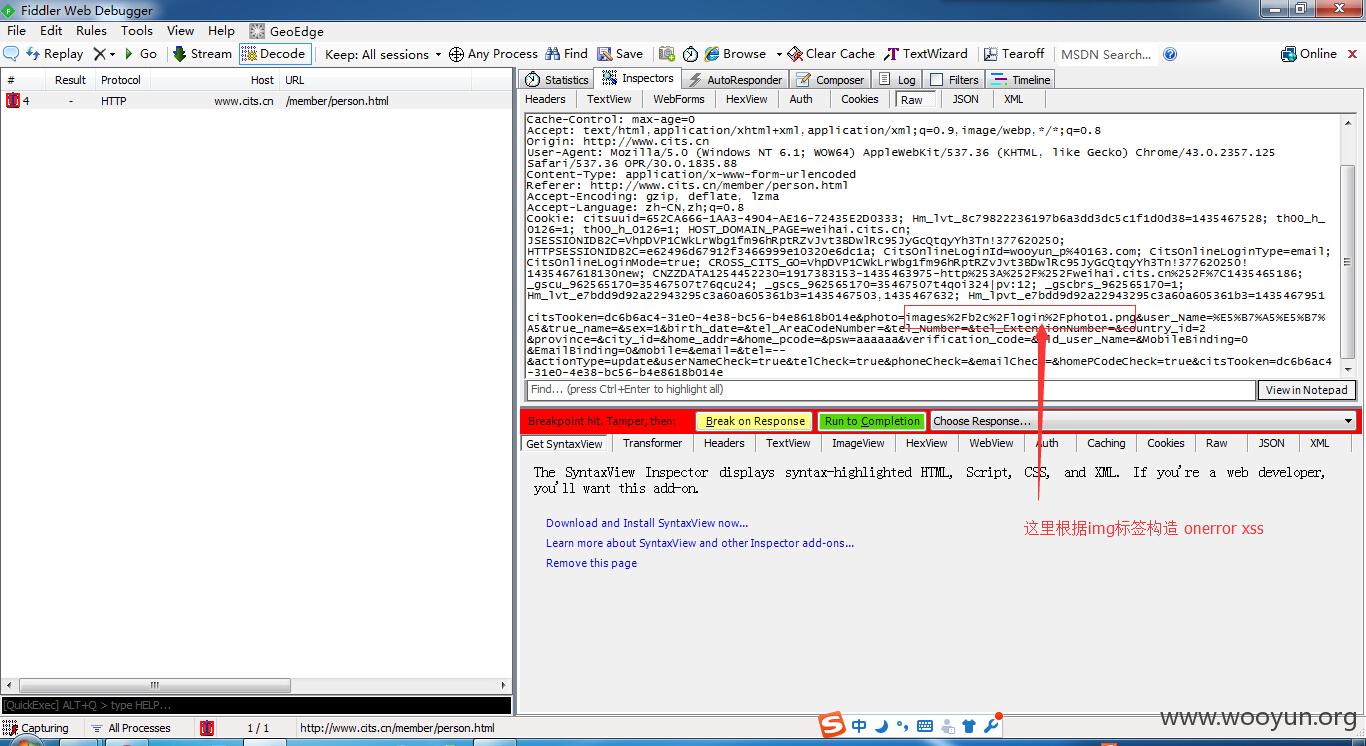Screen dimensions: 1366x746
Task: Select request HexView inspector tab
Action: click(x=746, y=99)
